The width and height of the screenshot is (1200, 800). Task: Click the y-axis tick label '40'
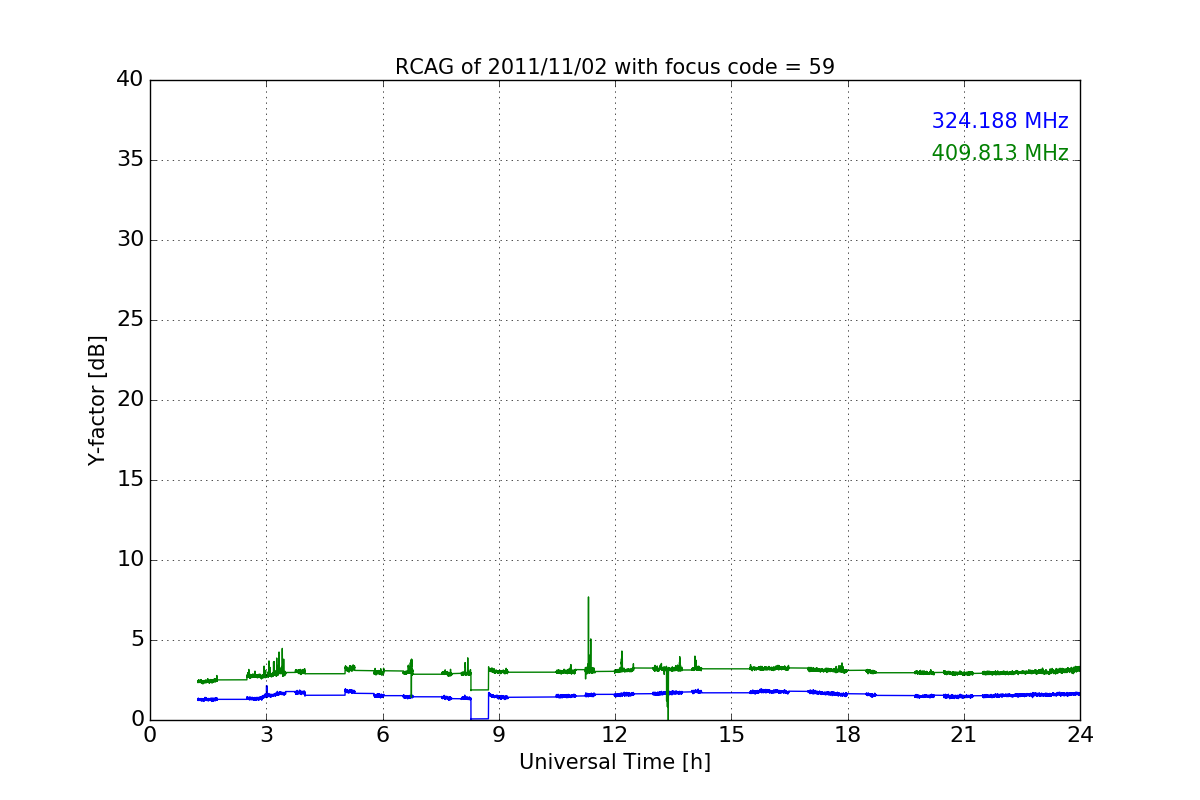click(130, 80)
